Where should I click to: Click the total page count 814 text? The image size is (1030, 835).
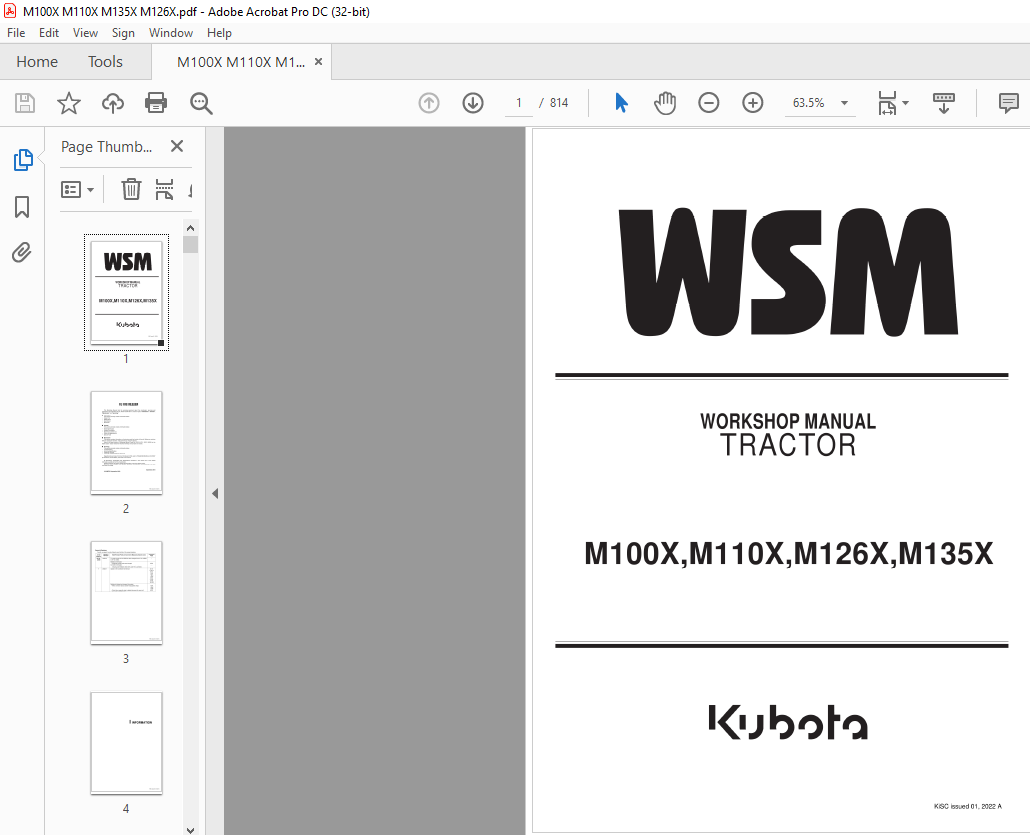tap(559, 102)
